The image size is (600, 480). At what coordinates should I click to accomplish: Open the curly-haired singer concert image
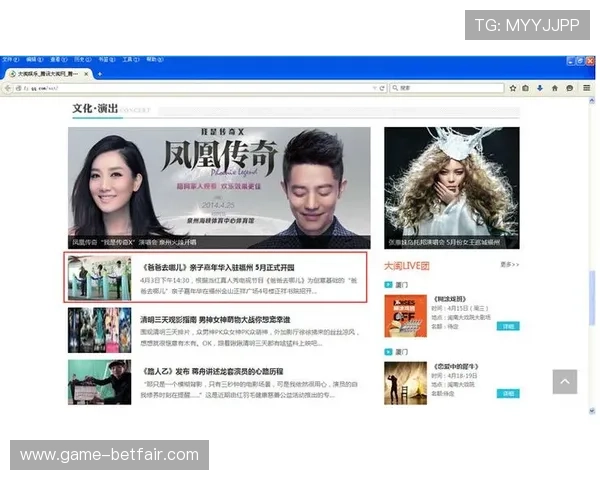pyautogui.click(x=452, y=188)
